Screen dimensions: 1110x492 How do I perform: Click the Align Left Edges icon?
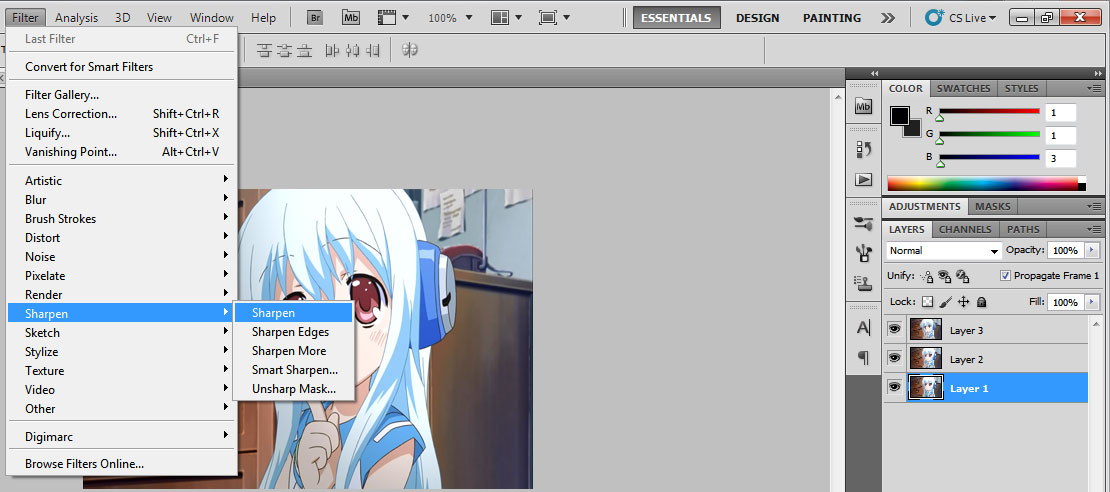click(x=332, y=50)
